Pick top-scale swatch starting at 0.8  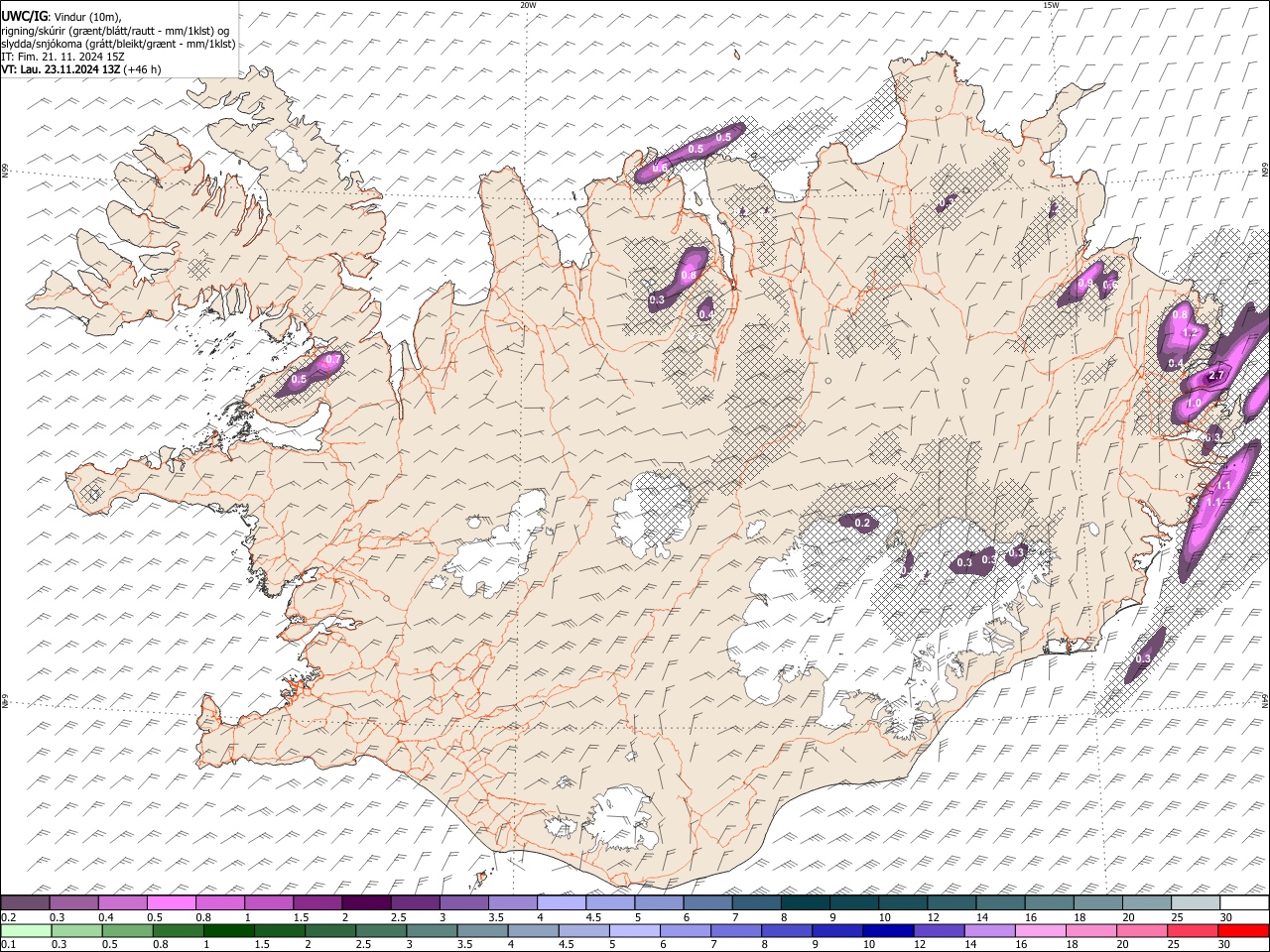219,902
